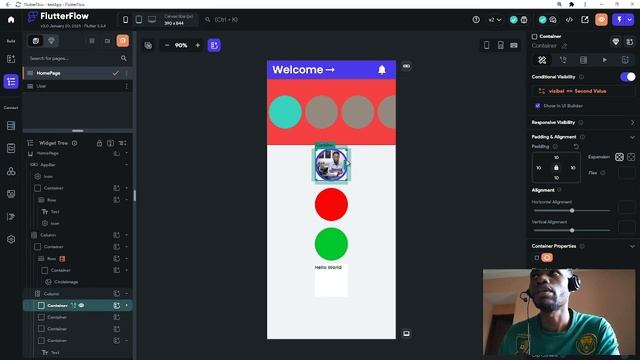Open the help question mark icon
Image resolution: width=640 pixels, height=360 pixels.
pyautogui.click(x=476, y=20)
